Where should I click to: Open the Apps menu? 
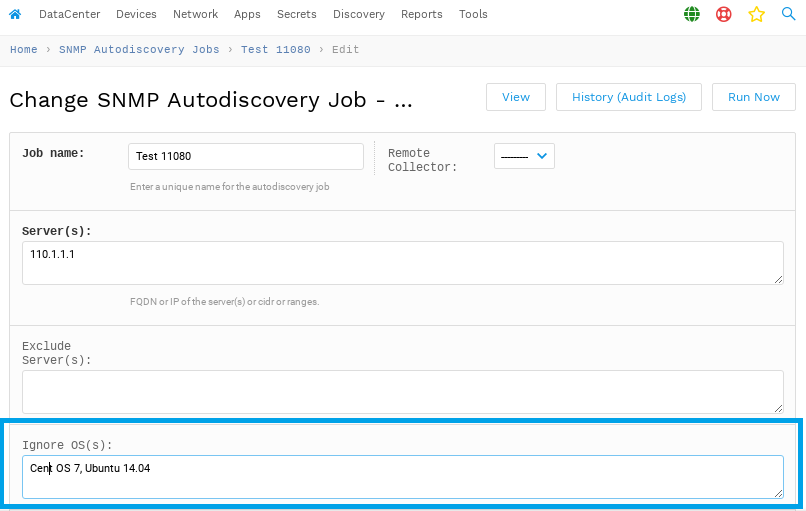[247, 14]
